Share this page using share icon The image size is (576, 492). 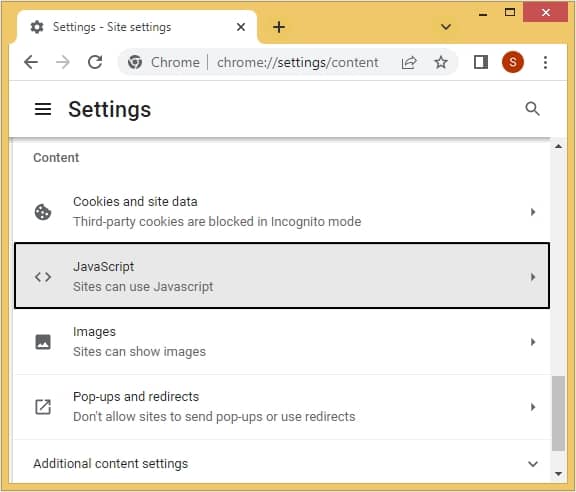(409, 62)
